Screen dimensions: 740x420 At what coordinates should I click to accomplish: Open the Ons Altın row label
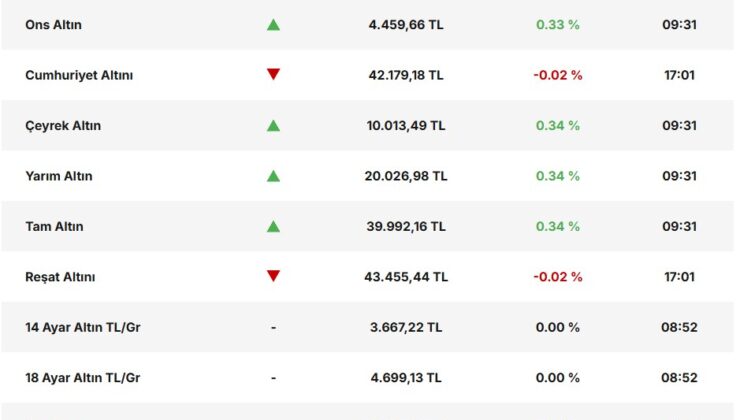click(x=54, y=25)
